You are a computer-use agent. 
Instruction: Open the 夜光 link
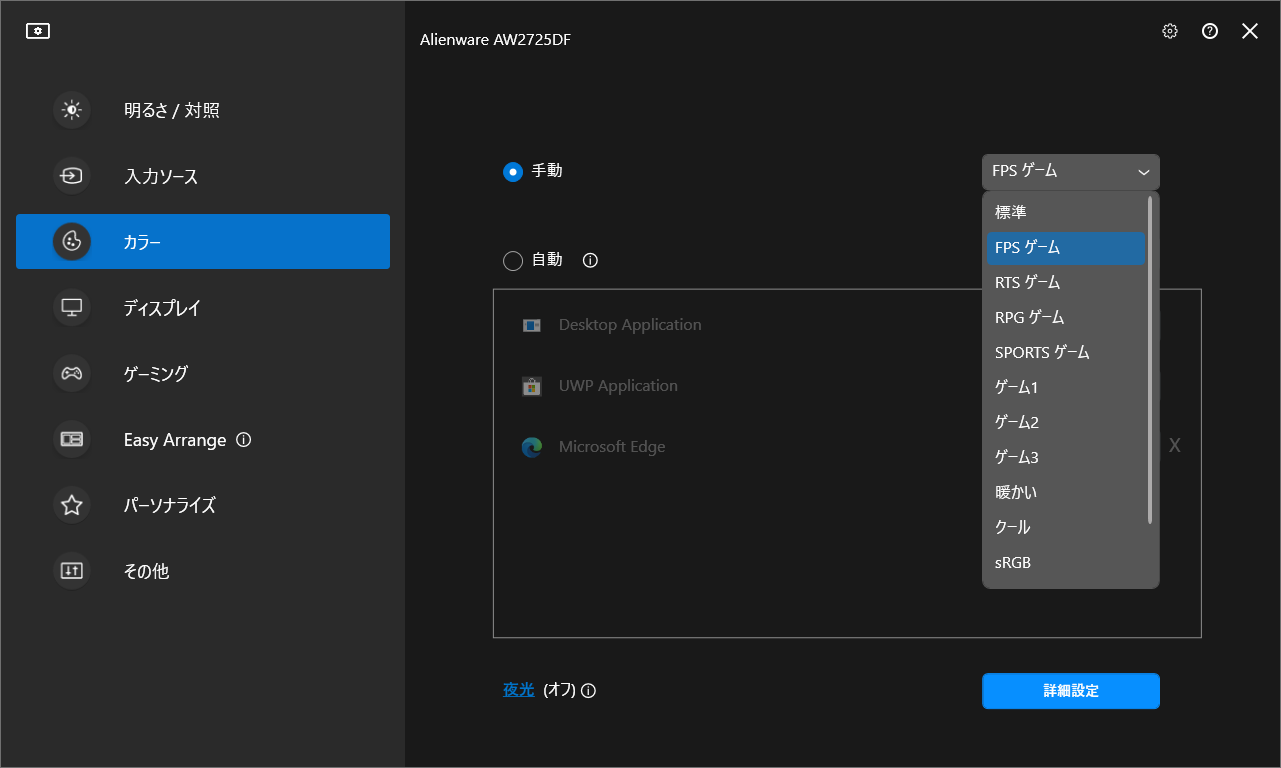pos(519,690)
